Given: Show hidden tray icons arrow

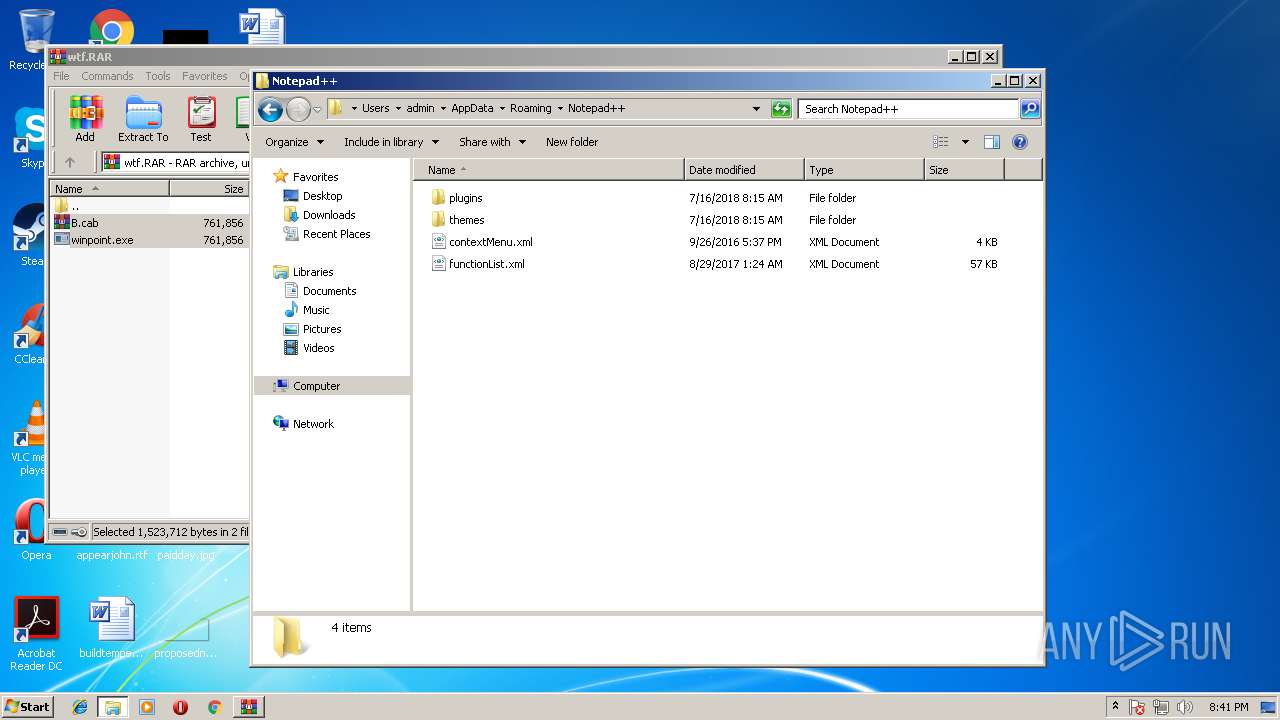Looking at the screenshot, I should [x=1115, y=707].
